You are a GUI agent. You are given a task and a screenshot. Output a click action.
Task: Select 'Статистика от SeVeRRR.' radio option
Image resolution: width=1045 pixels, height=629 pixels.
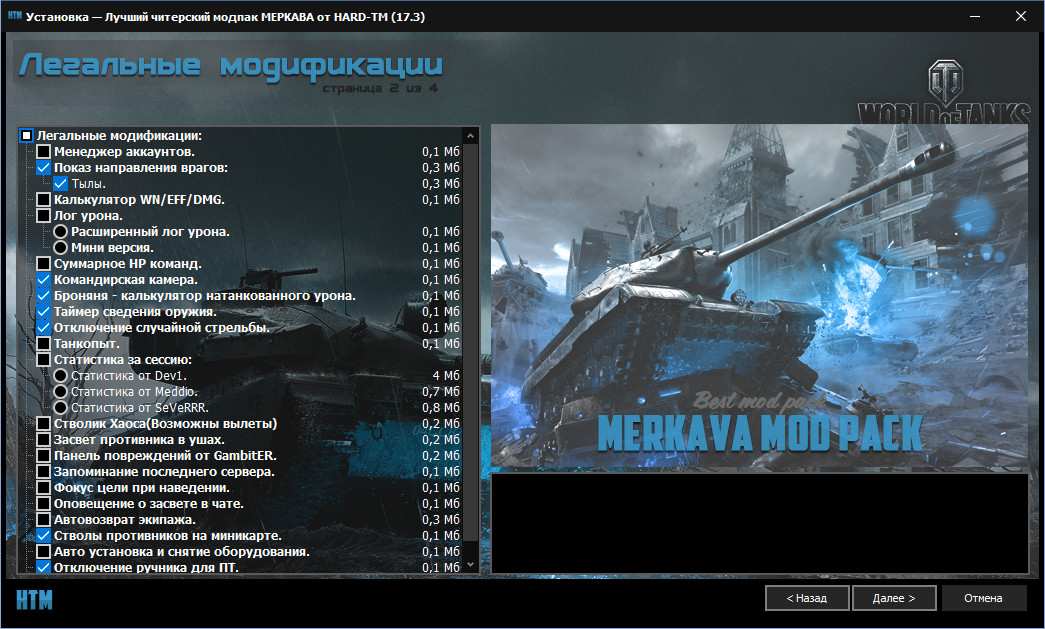[x=61, y=408]
